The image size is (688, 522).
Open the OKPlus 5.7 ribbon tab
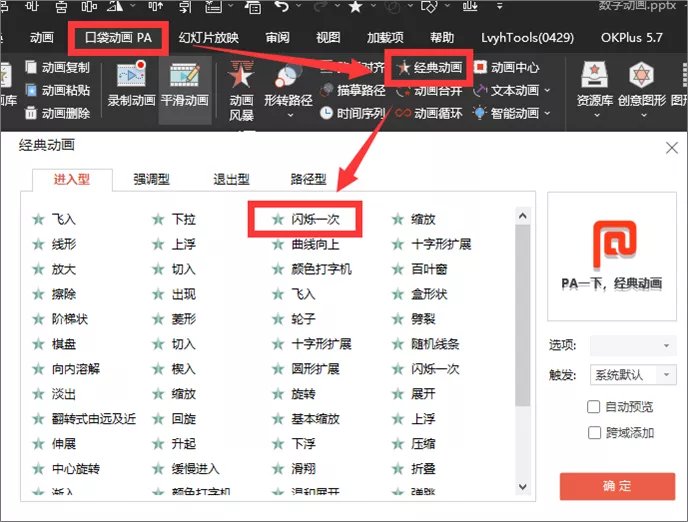tap(631, 38)
